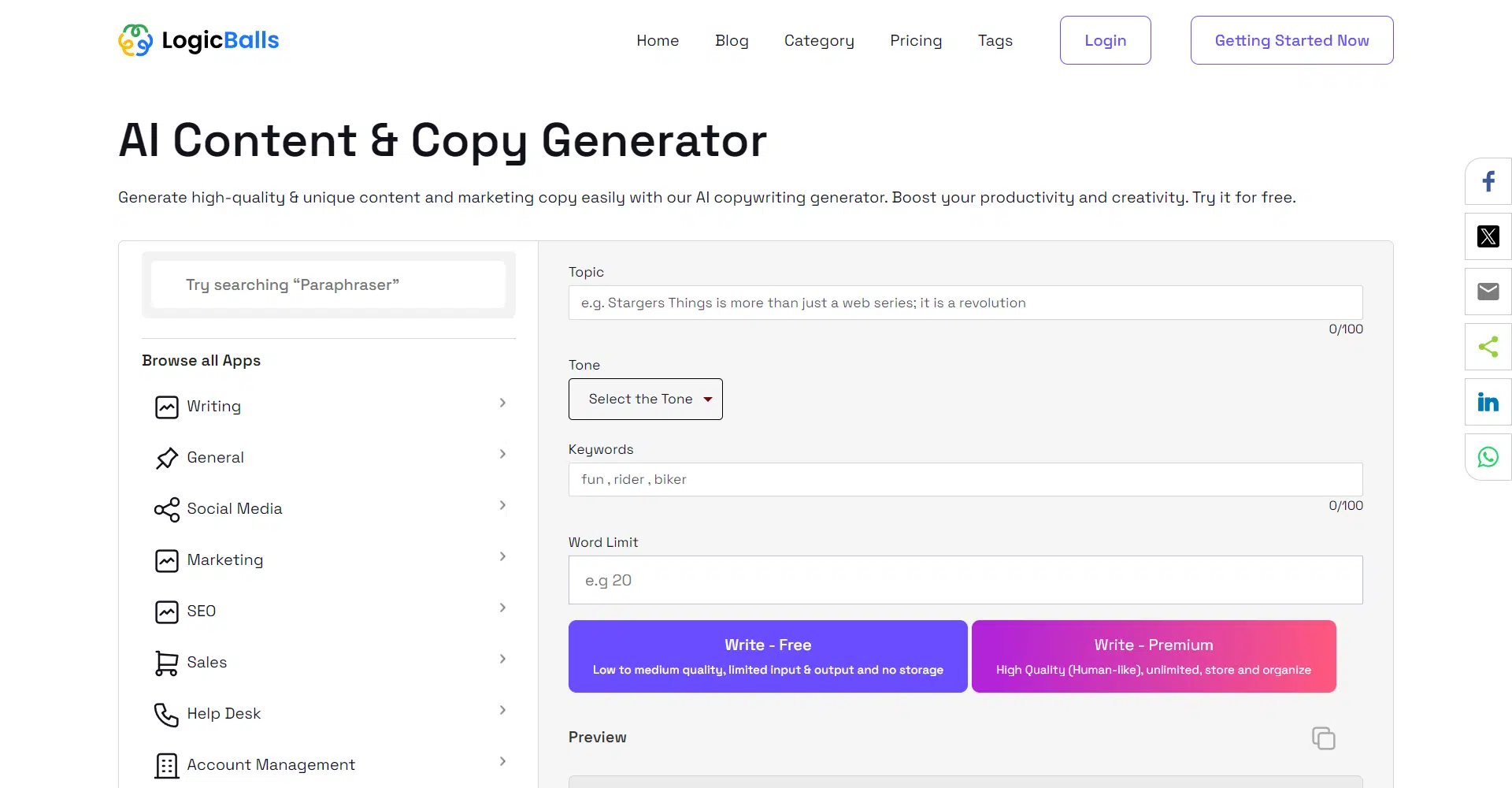Open the Select the Tone dropdown
1512x788 pixels.
coord(645,399)
